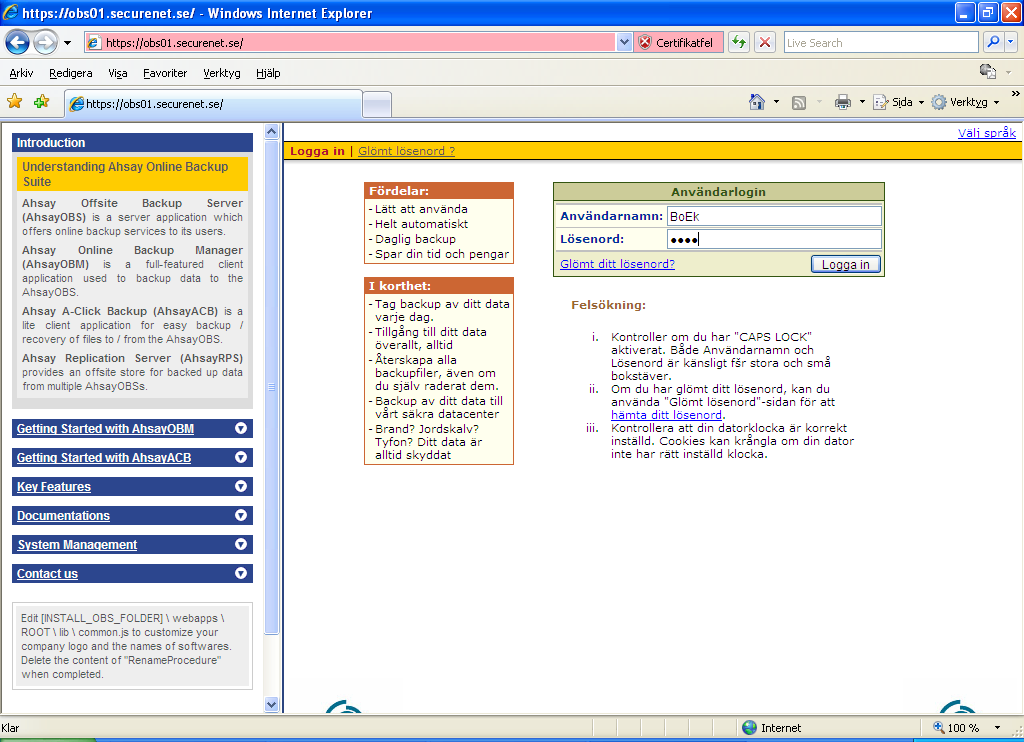The height and width of the screenshot is (742, 1024).
Task: Expand the Contact us section arrow
Action: click(x=241, y=573)
